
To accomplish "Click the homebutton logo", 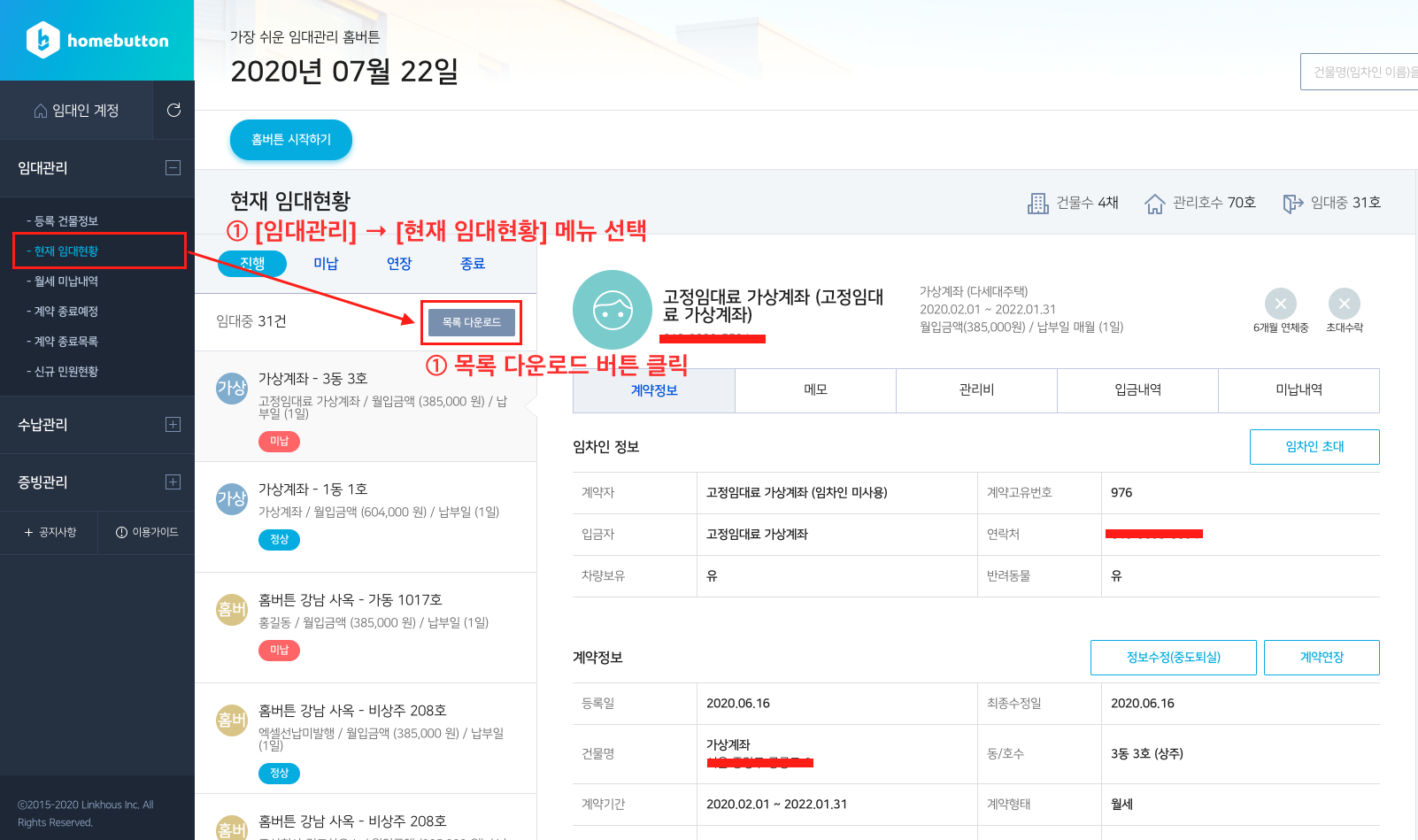I will coord(97,40).
